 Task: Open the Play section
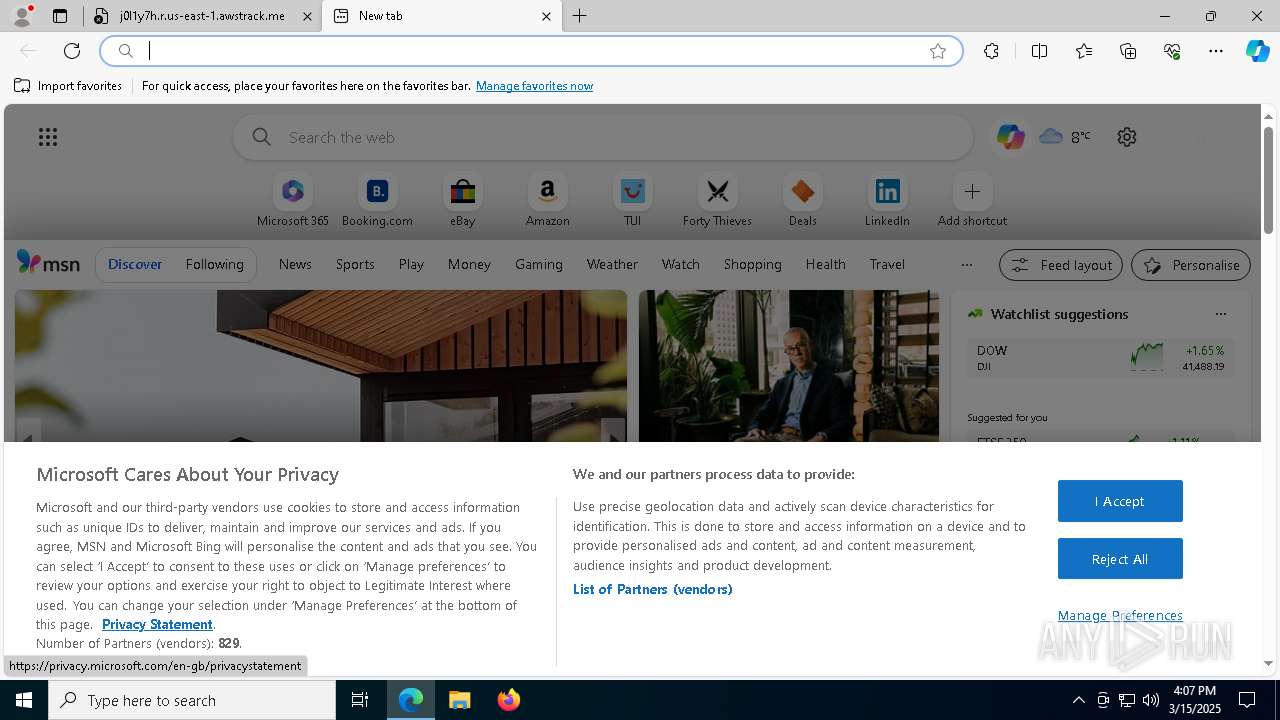(x=411, y=264)
